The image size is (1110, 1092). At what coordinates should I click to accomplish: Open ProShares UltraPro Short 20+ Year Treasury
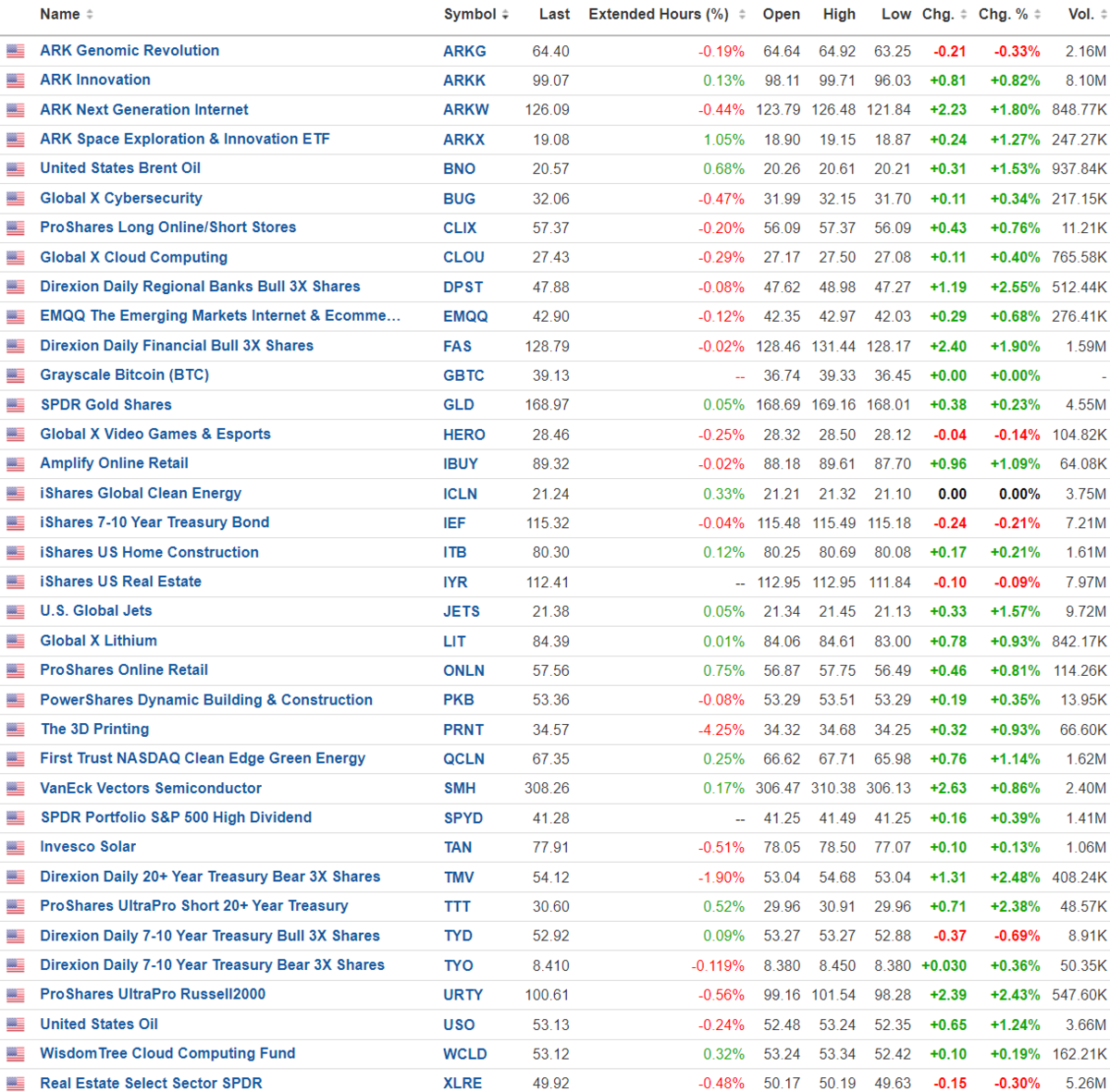pyautogui.click(x=194, y=906)
